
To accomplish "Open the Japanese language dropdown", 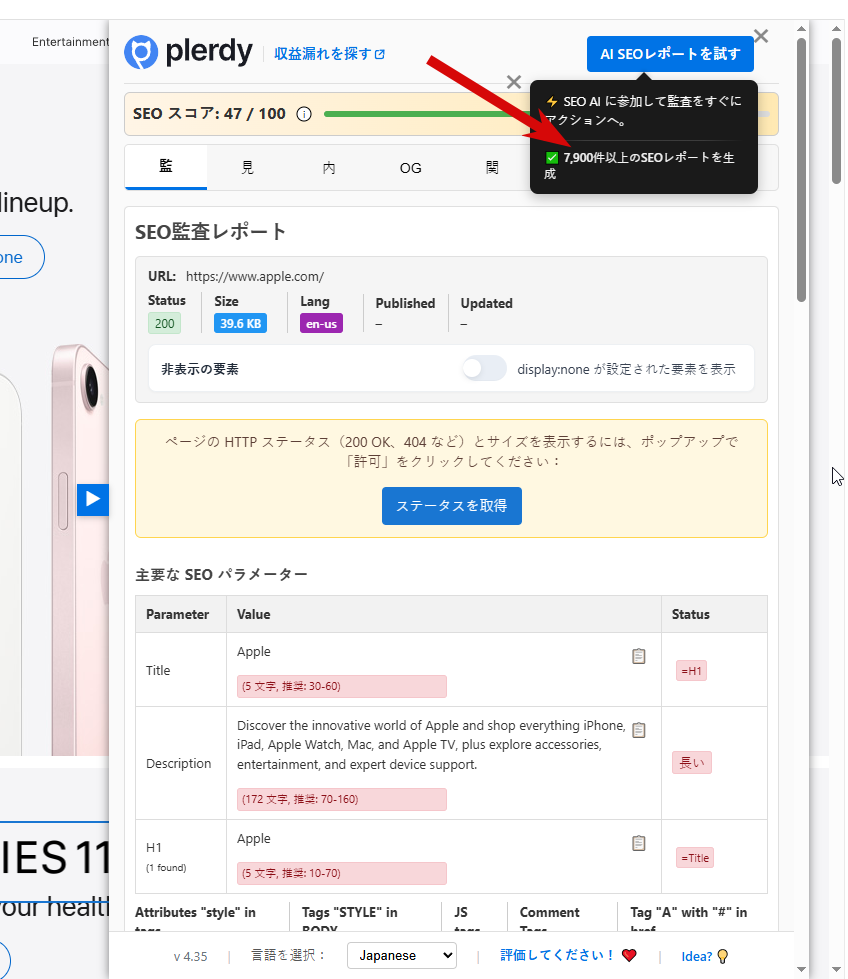I will point(402,955).
